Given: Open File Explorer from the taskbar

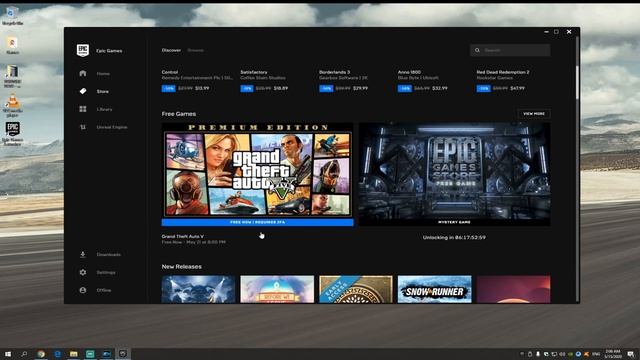Looking at the screenshot, I should click(x=73, y=354).
